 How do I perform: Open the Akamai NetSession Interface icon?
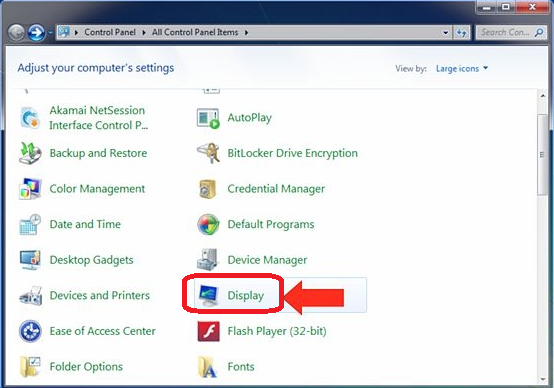tap(30, 118)
